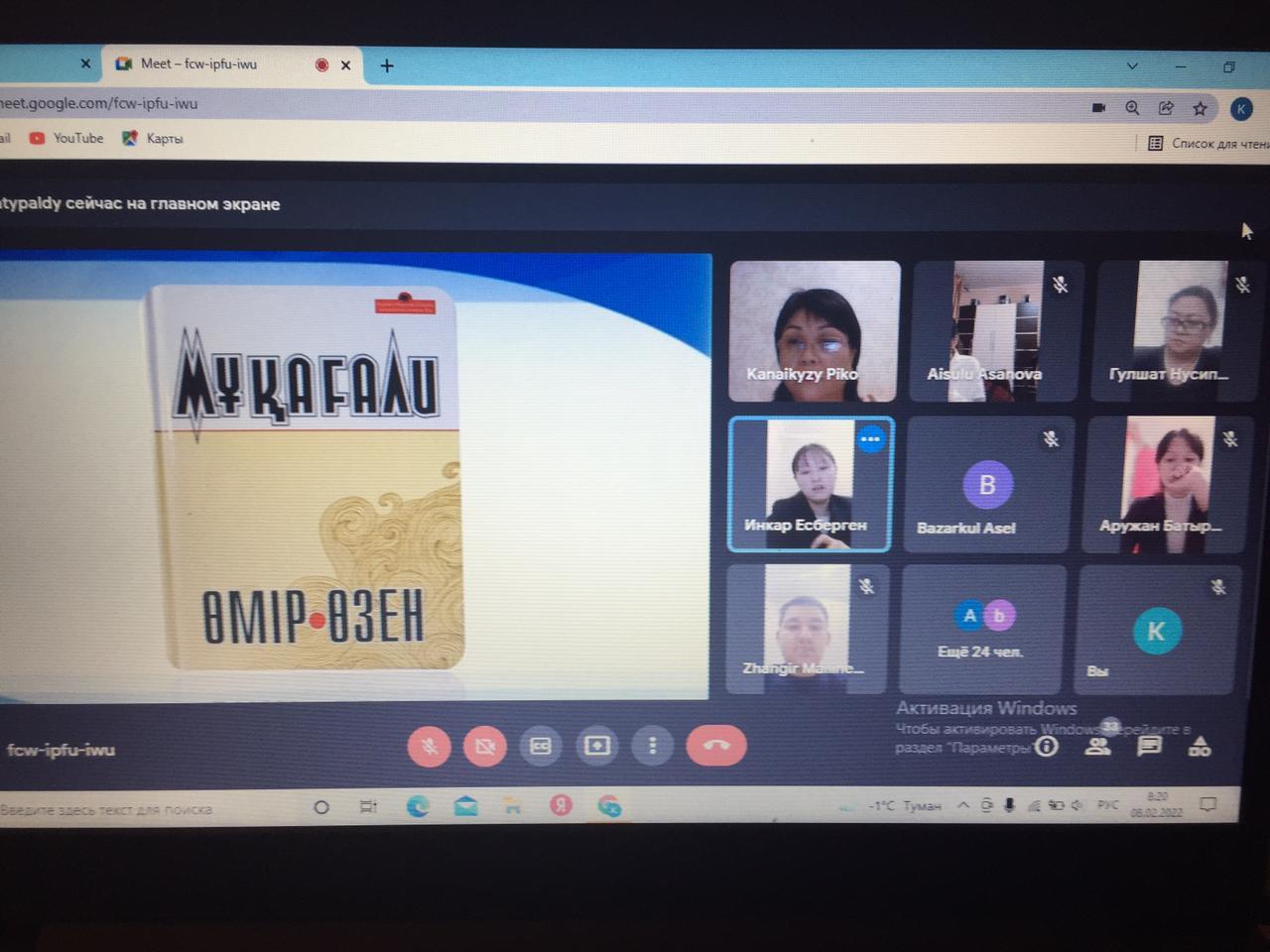Bookmark this page with the star icon

point(1200,108)
